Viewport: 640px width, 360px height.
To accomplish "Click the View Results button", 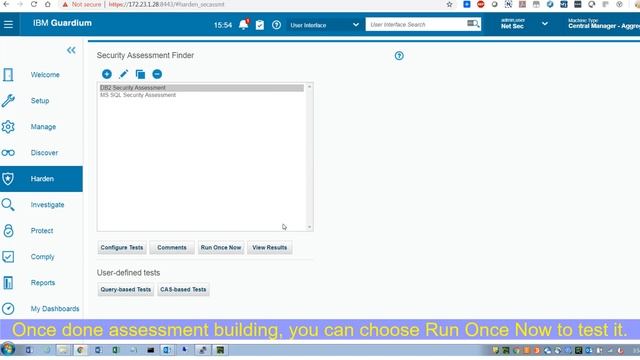I will 269,248.
